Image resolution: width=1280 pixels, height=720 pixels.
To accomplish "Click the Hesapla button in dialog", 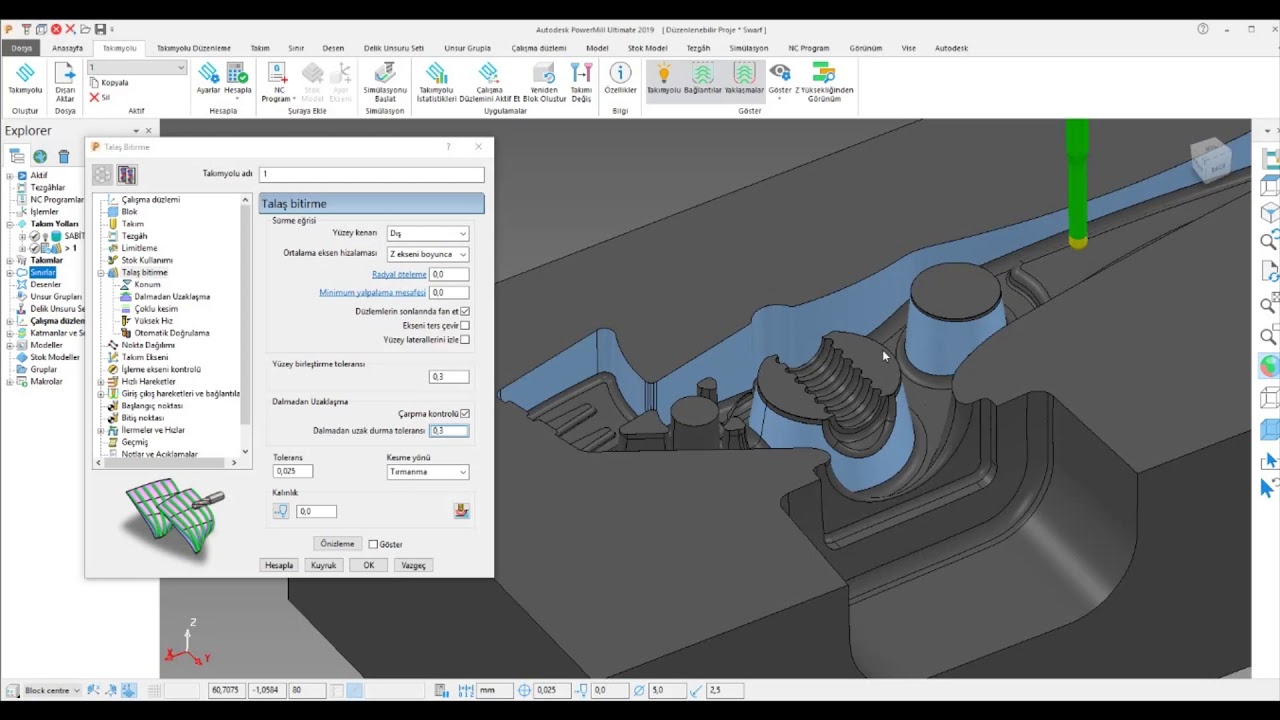I will [x=279, y=565].
